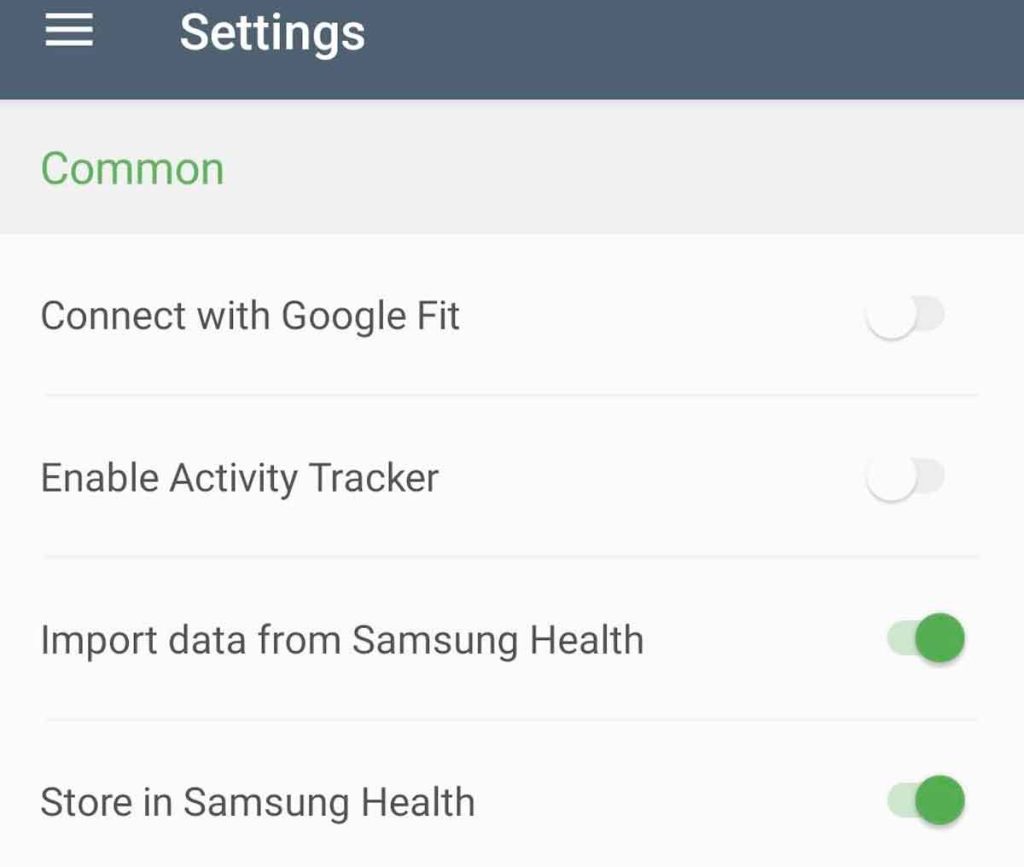Click the Settings title in the header
The width and height of the screenshot is (1024, 867).
pos(272,34)
